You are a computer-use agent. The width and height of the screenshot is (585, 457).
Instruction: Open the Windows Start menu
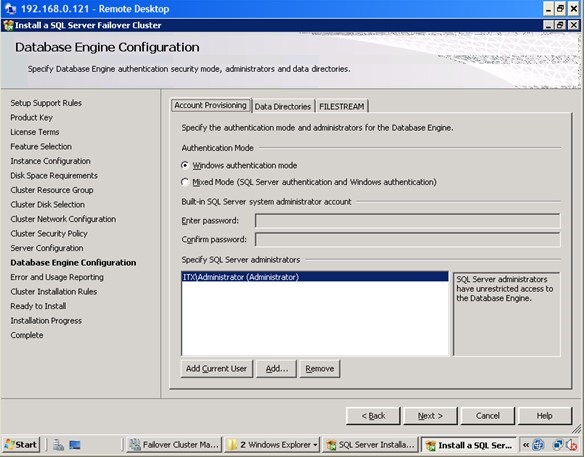coord(21,445)
